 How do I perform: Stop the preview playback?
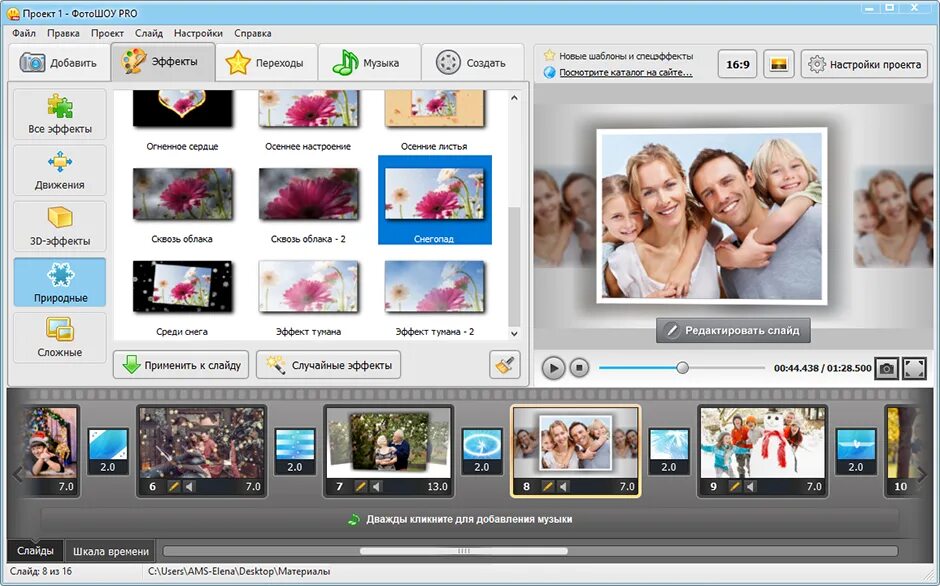pos(579,368)
